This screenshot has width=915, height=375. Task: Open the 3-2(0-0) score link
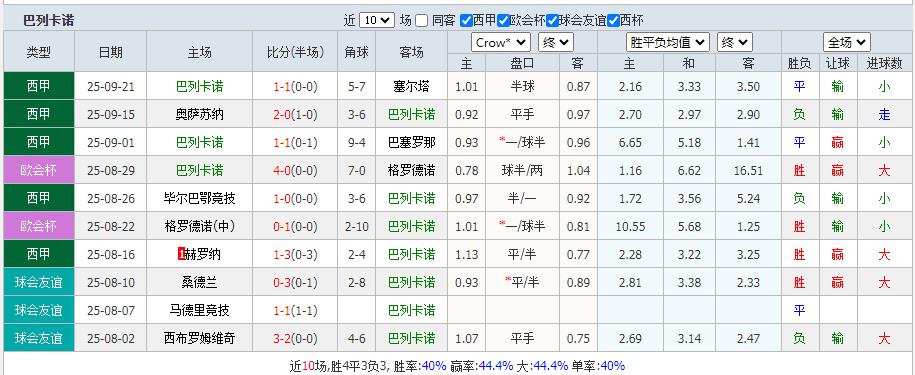coord(295,338)
